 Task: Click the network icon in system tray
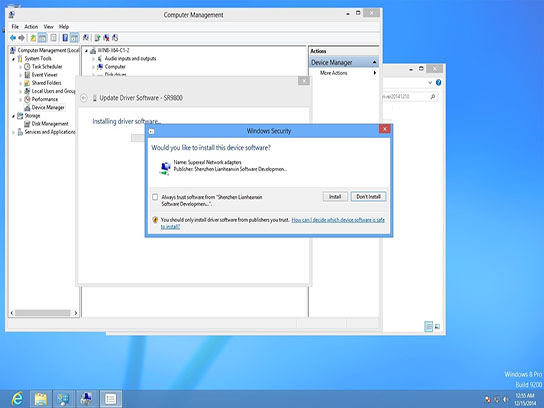tap(497, 399)
